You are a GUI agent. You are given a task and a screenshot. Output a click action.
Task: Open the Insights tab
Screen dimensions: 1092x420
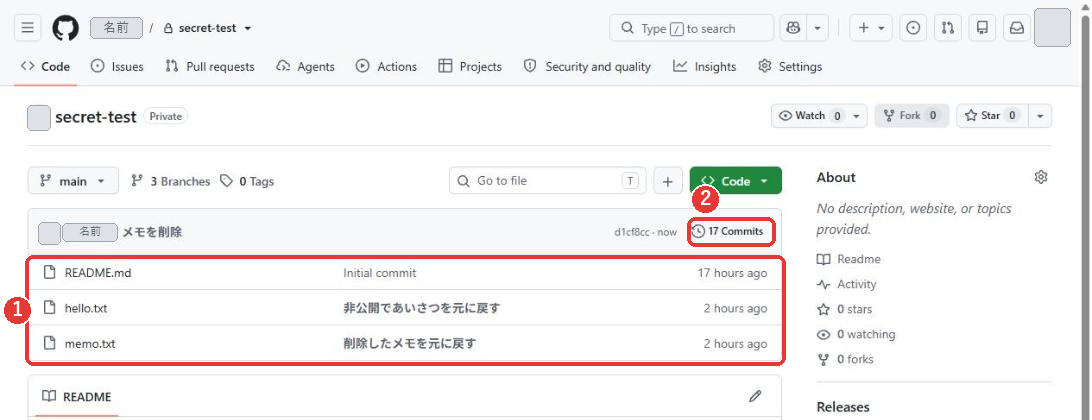point(704,66)
